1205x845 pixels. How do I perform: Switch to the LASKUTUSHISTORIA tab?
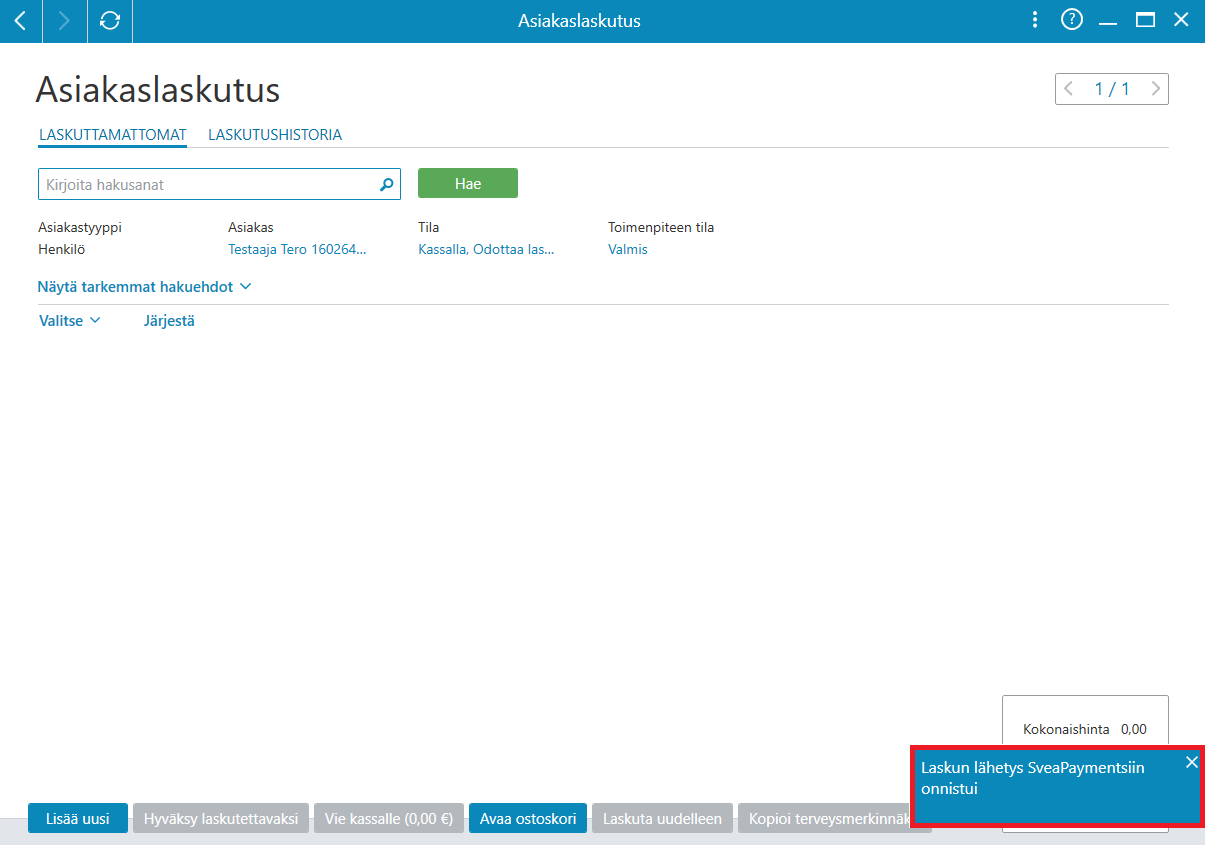click(275, 135)
